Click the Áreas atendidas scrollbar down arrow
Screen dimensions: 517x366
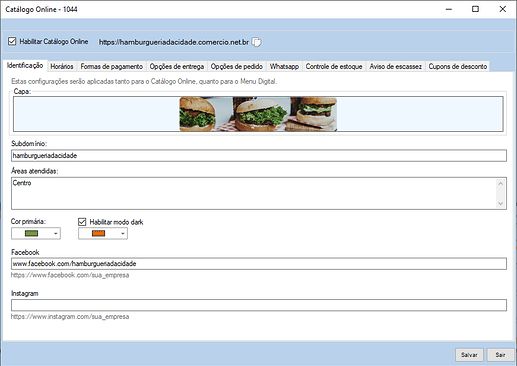coord(501,203)
